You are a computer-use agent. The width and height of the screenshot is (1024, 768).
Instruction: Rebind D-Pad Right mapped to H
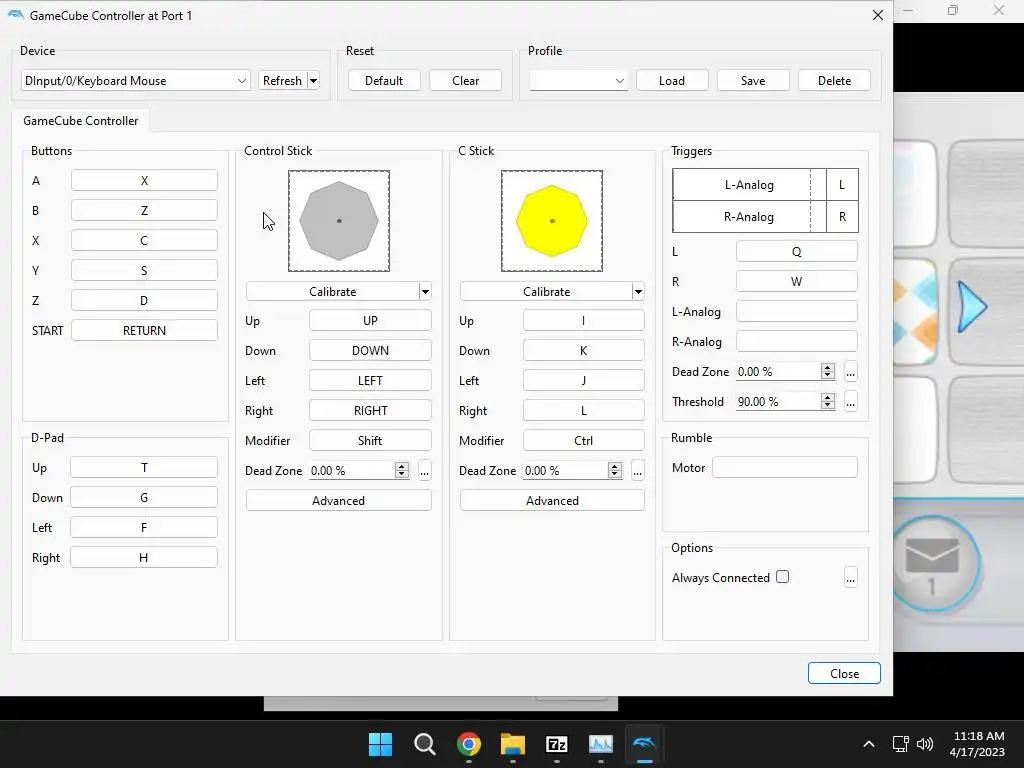144,558
